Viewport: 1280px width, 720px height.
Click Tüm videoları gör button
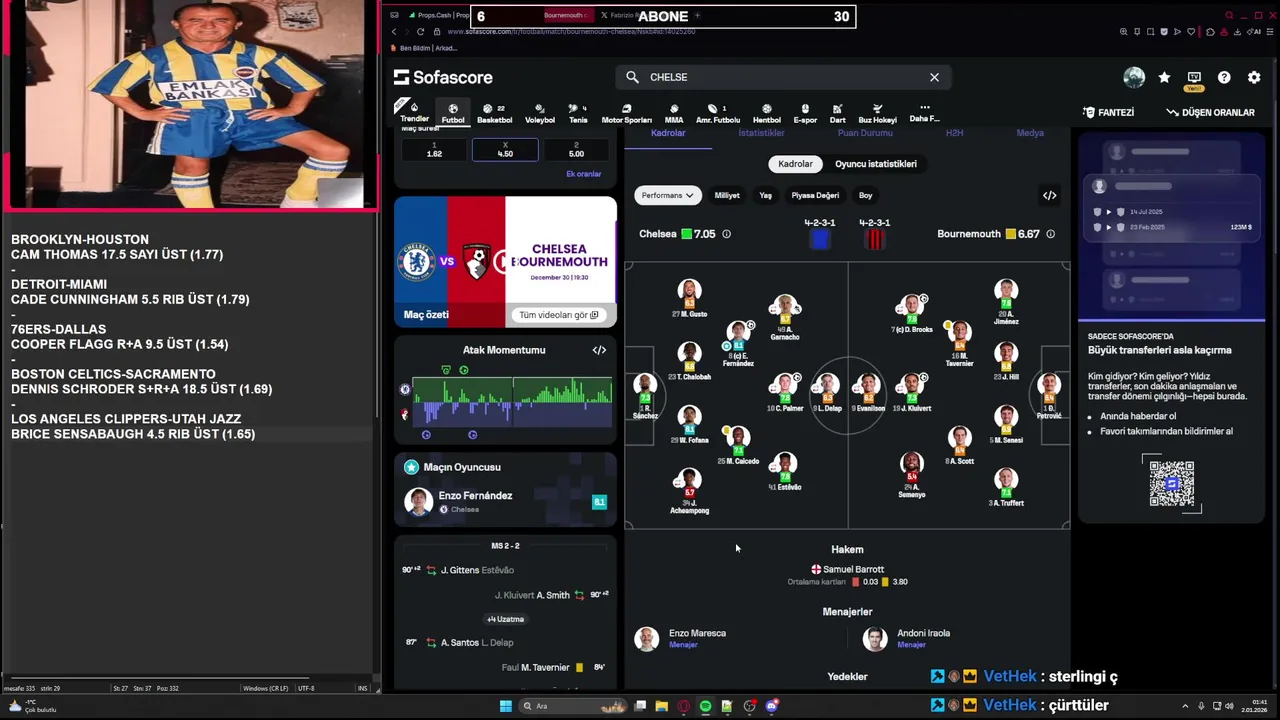tap(558, 315)
